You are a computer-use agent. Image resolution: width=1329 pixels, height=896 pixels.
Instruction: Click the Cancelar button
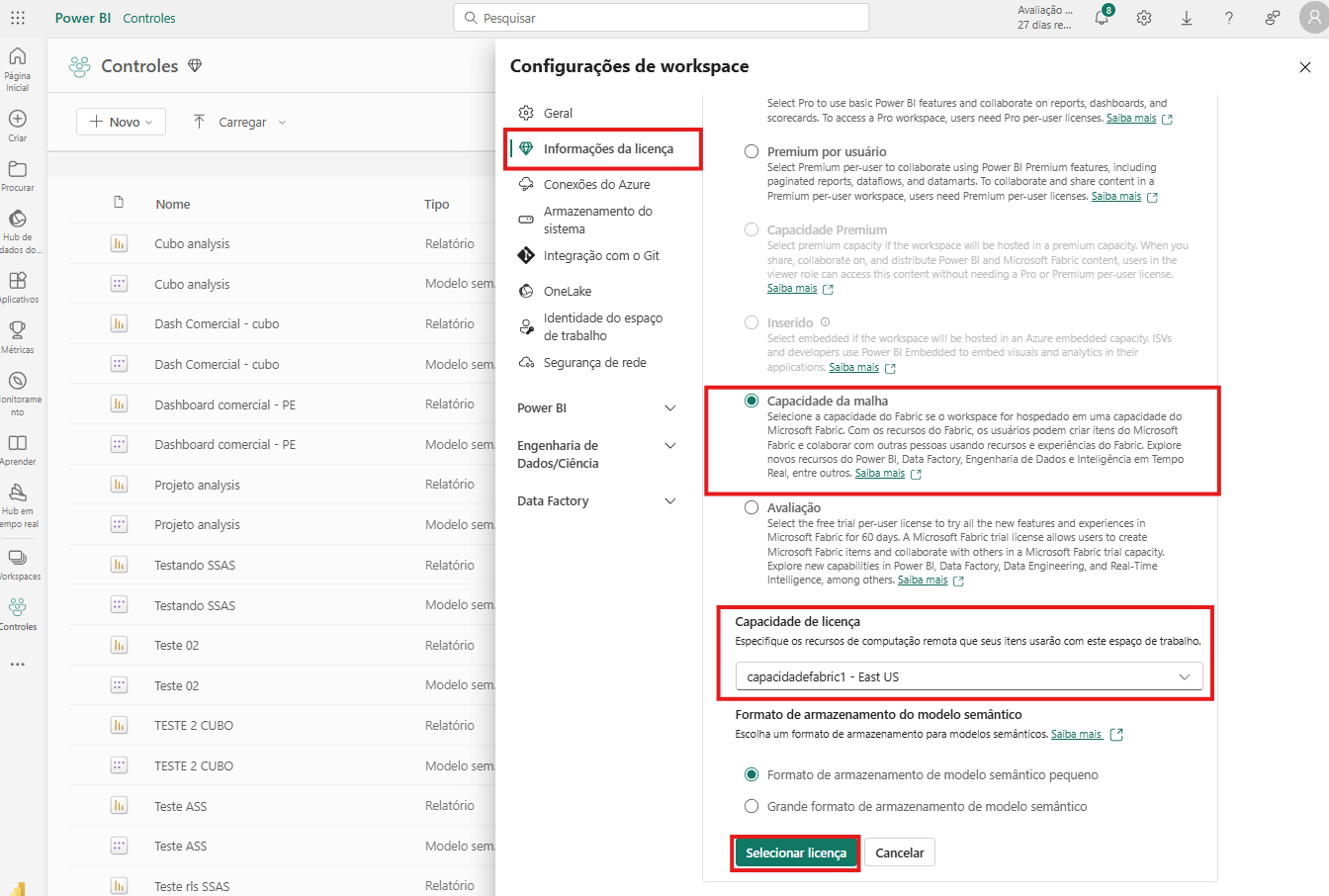899,853
